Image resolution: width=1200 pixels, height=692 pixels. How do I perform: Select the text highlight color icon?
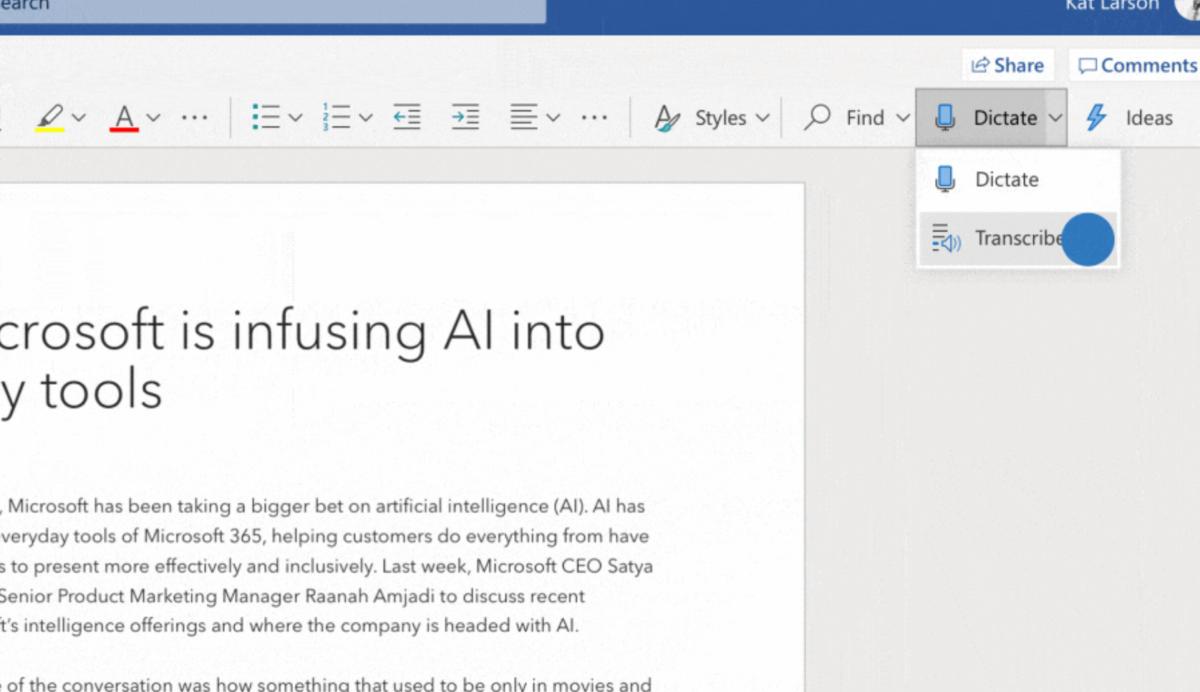[50, 118]
